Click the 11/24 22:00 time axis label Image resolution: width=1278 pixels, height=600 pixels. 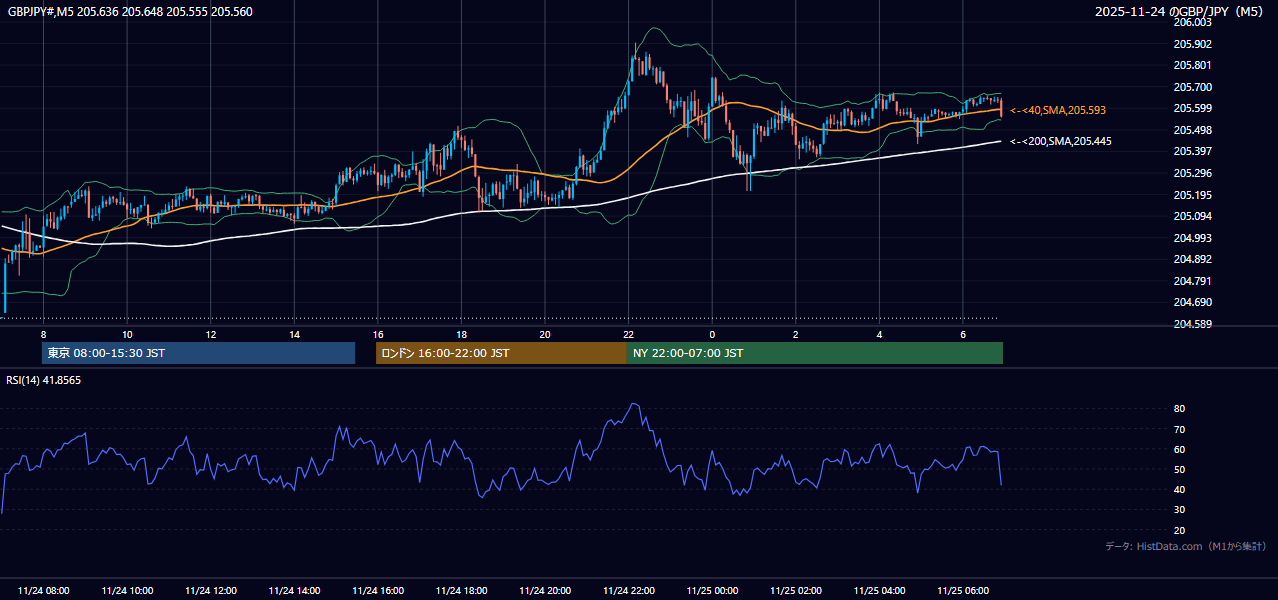[x=628, y=591]
